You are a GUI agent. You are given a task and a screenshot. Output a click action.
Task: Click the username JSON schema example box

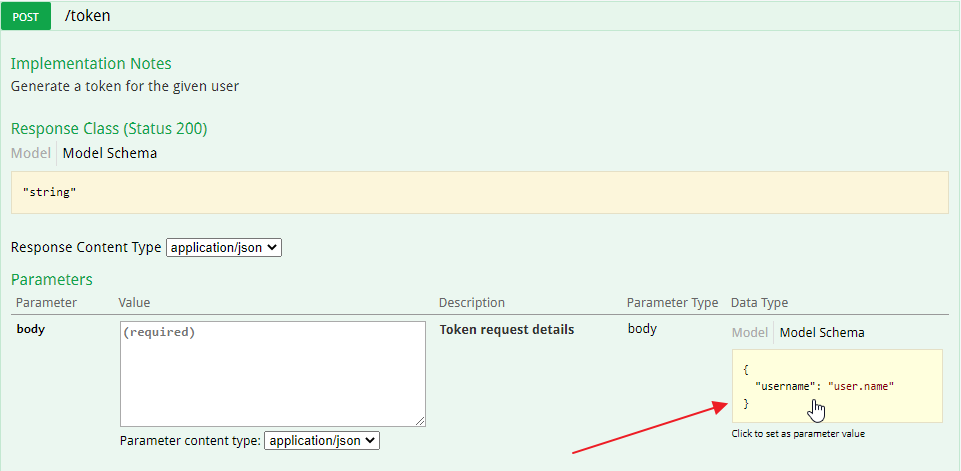click(x=836, y=385)
